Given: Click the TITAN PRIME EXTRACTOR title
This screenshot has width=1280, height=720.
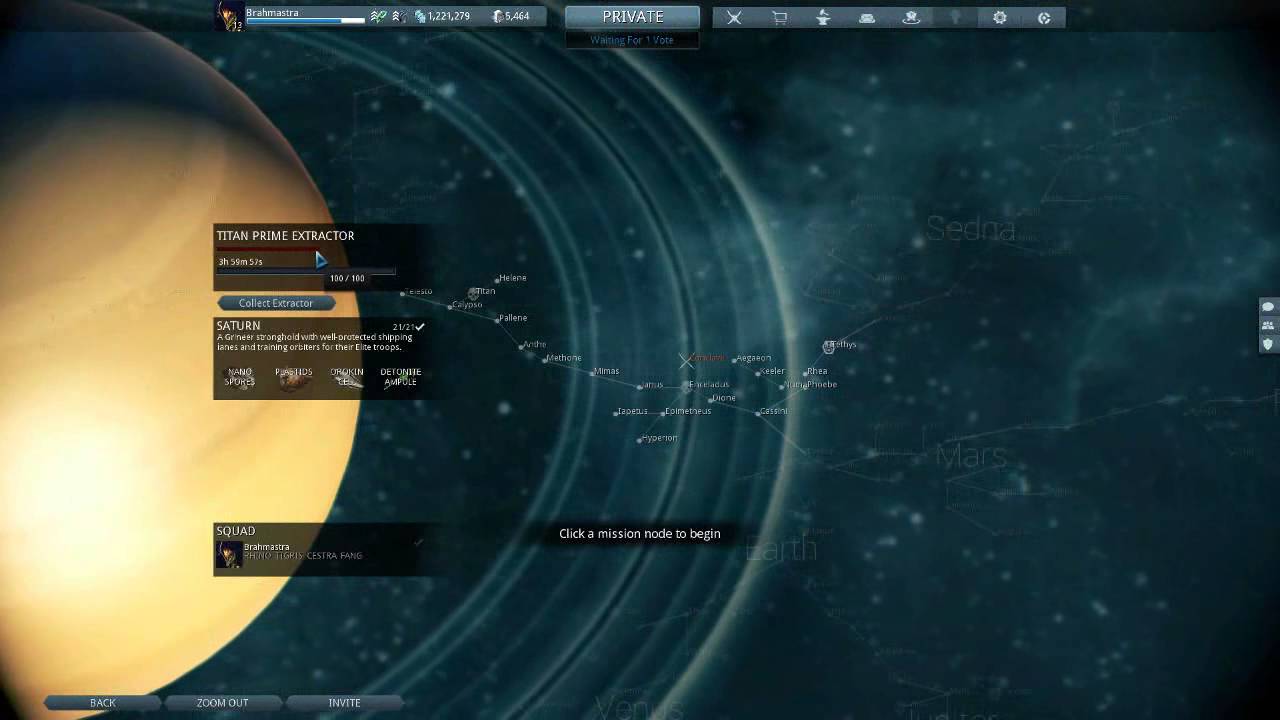Looking at the screenshot, I should pyautogui.click(x=285, y=236).
